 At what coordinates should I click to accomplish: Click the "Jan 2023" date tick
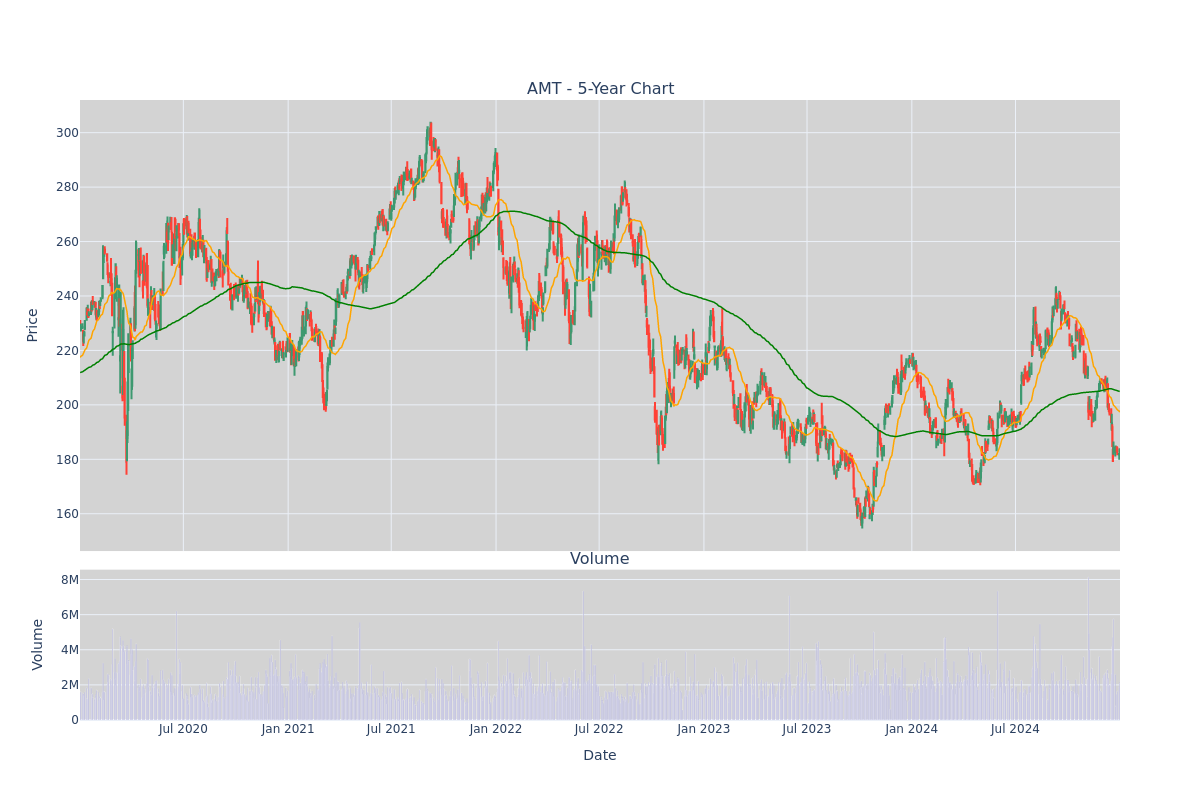click(x=704, y=729)
